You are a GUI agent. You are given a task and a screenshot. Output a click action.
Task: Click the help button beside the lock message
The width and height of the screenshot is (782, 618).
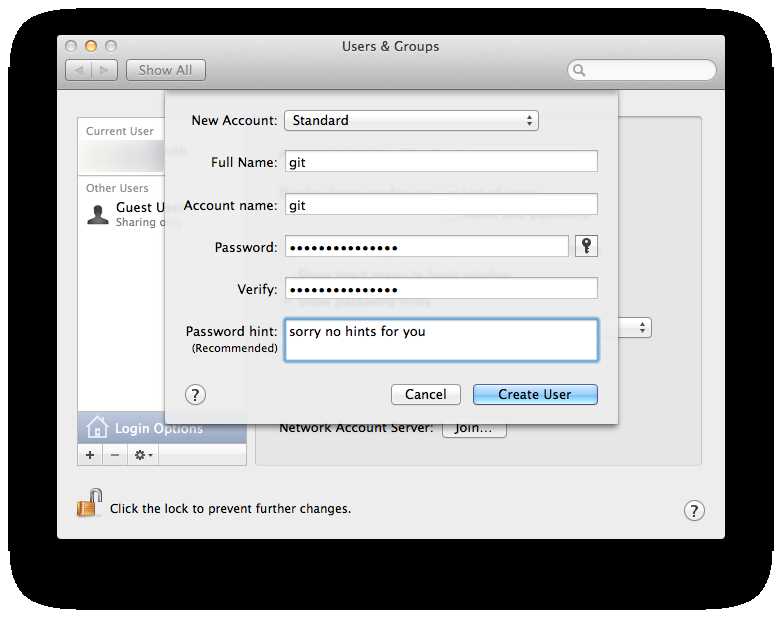694,510
